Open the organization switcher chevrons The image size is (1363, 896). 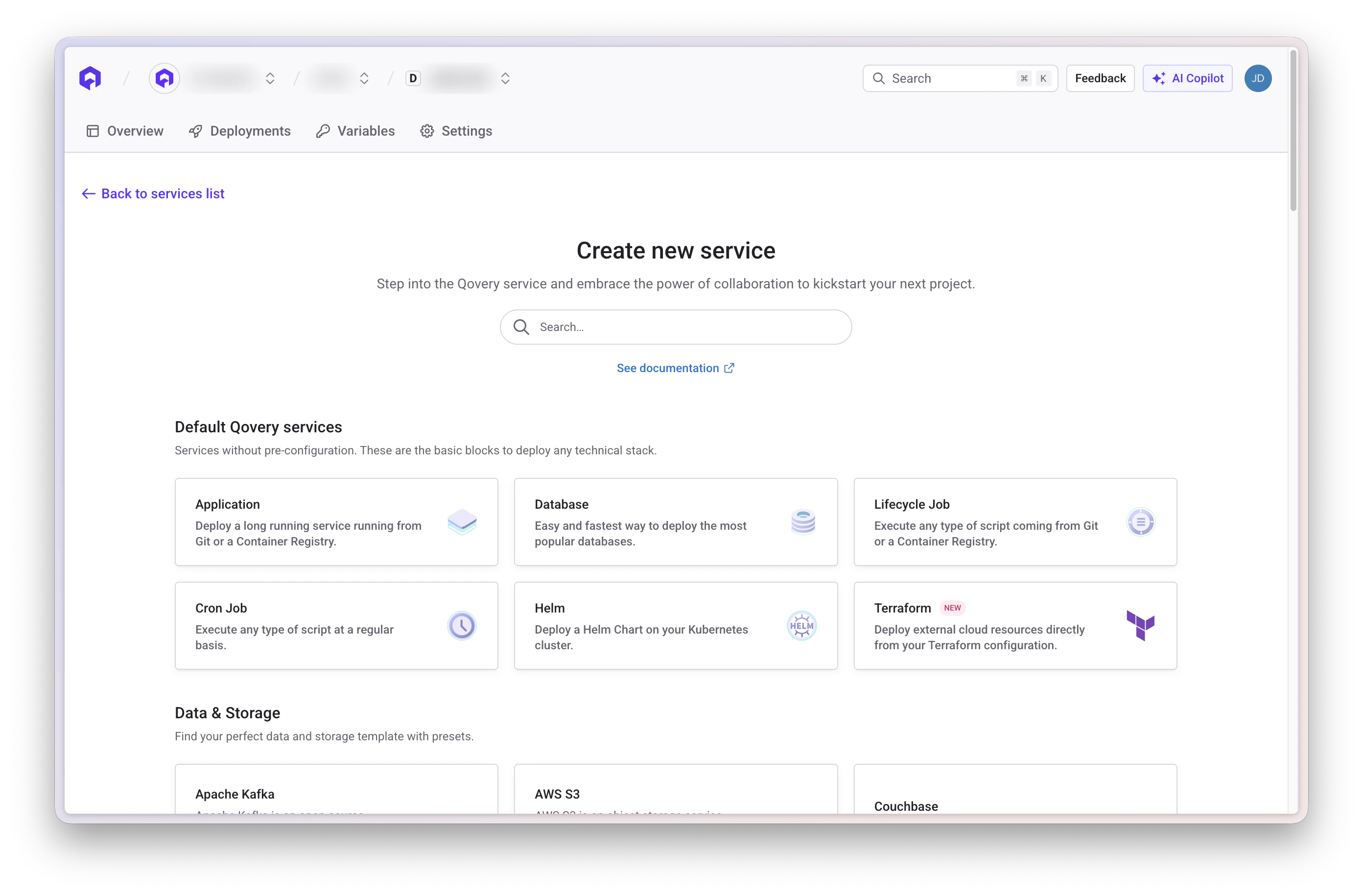270,78
